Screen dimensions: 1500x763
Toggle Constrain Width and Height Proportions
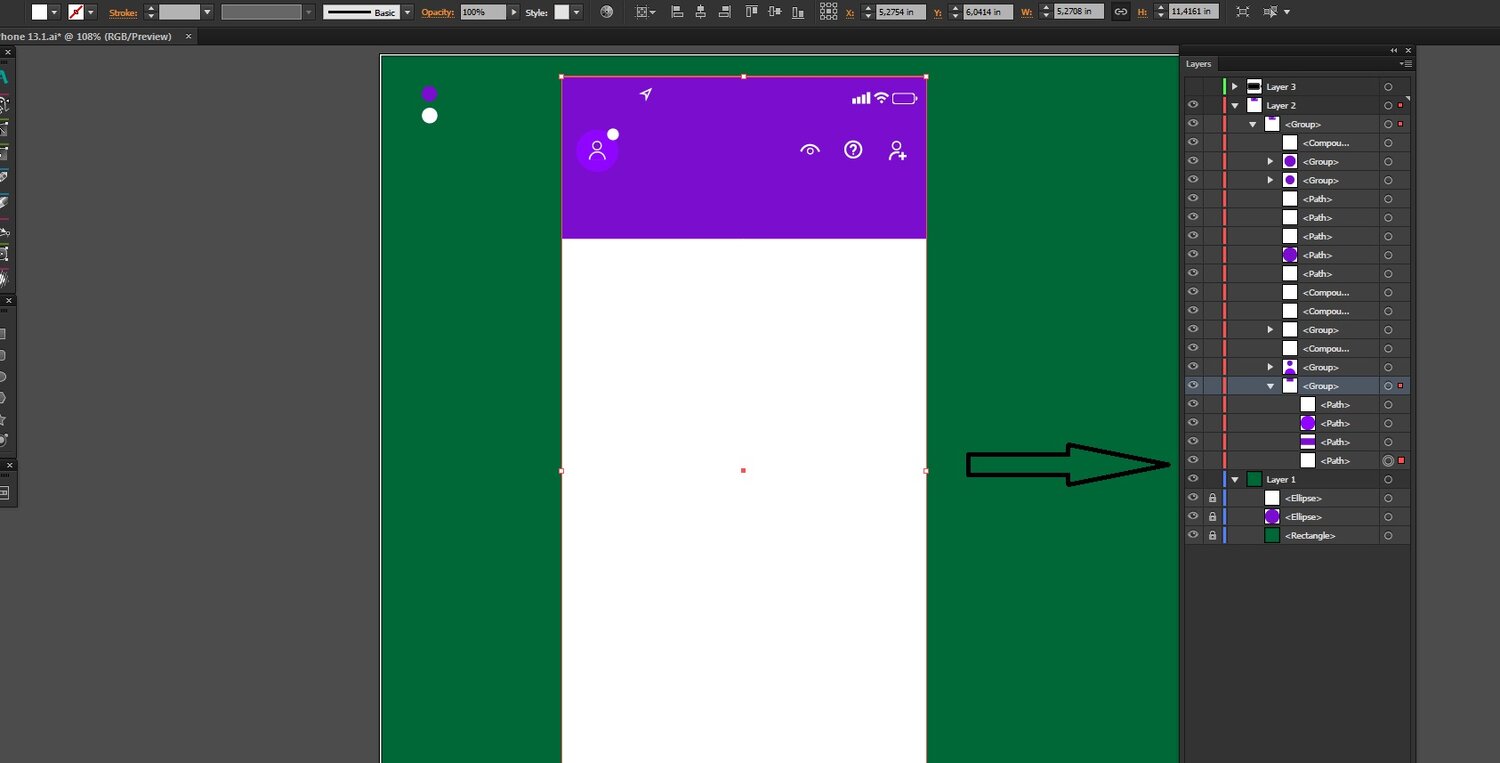(x=1121, y=12)
